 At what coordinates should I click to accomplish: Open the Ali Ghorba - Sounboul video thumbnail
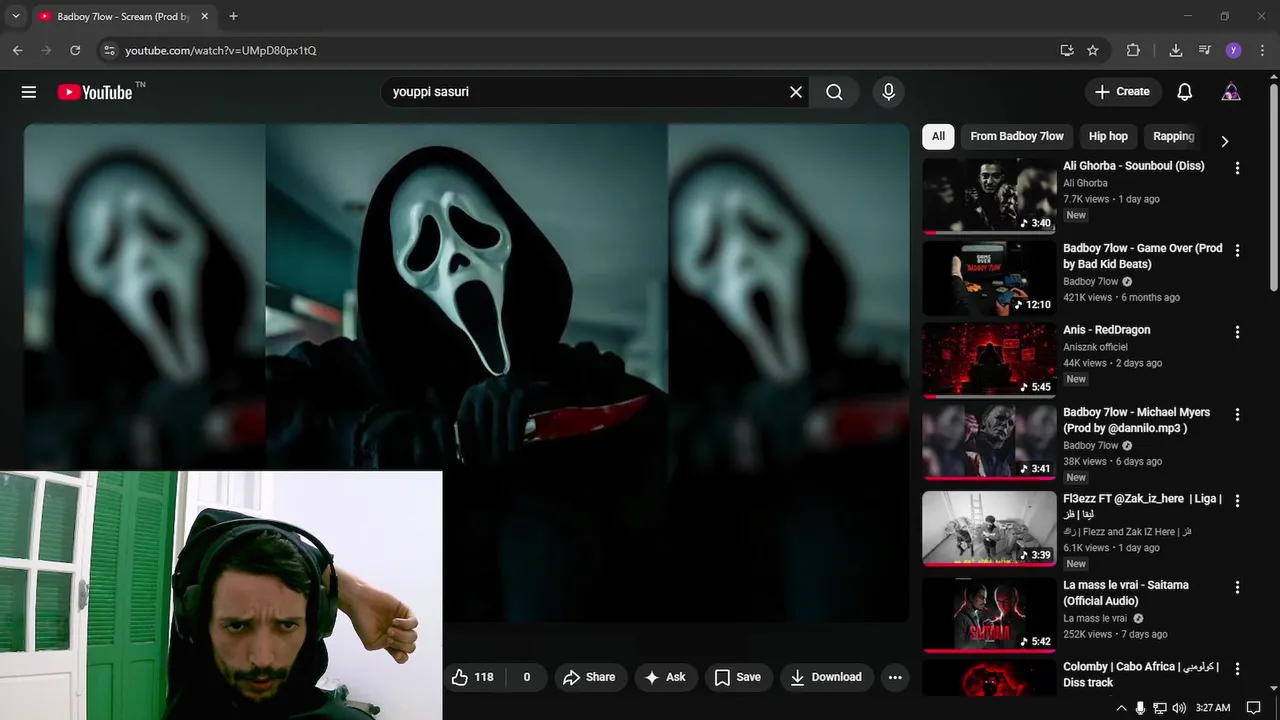click(988, 196)
